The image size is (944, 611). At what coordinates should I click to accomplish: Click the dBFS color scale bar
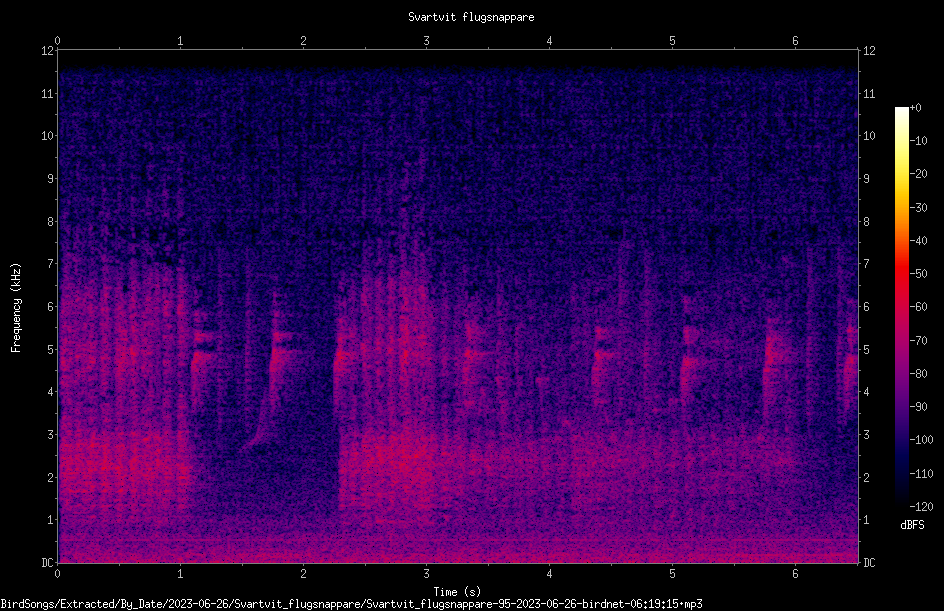tap(901, 306)
